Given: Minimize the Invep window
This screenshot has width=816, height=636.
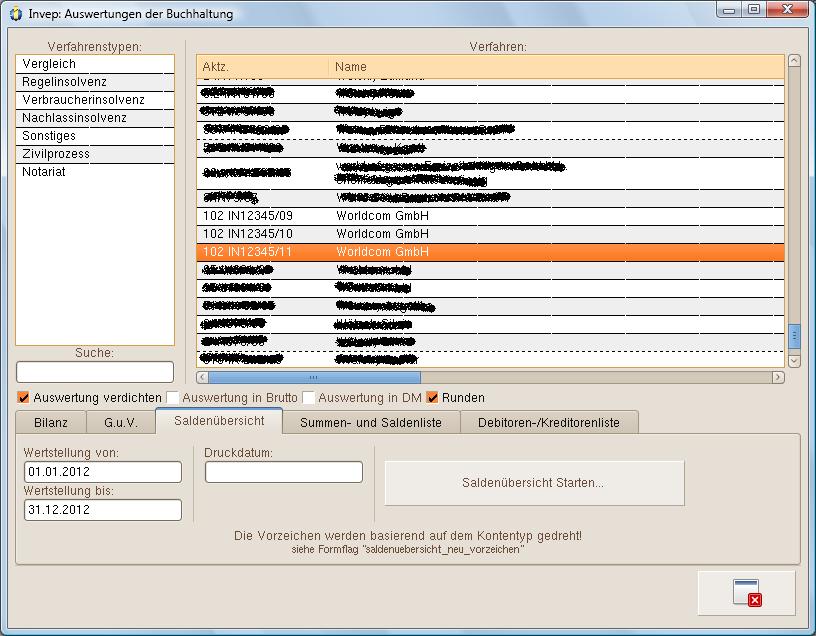Looking at the screenshot, I should [729, 10].
